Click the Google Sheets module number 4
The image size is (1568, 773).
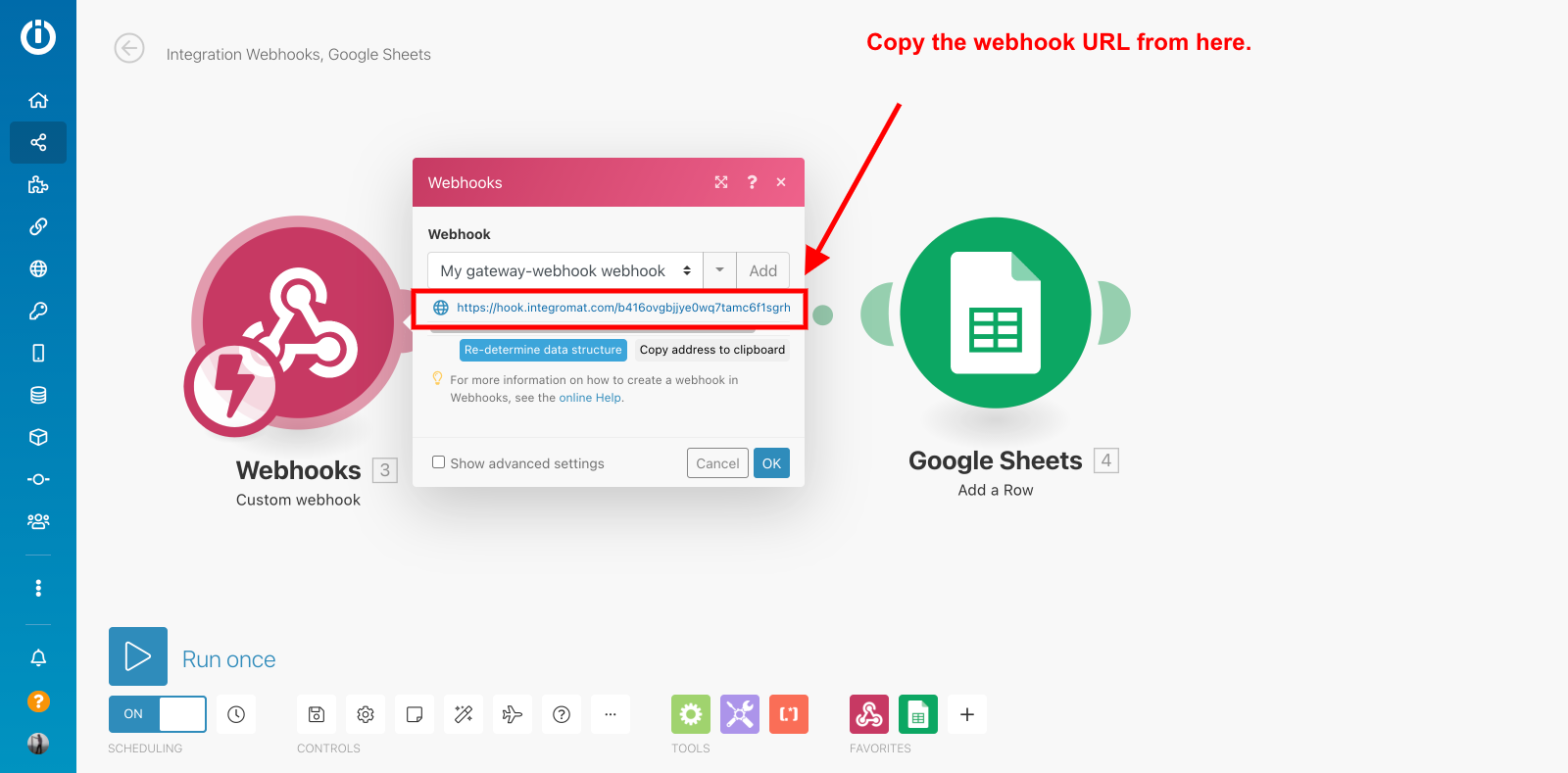1106,460
